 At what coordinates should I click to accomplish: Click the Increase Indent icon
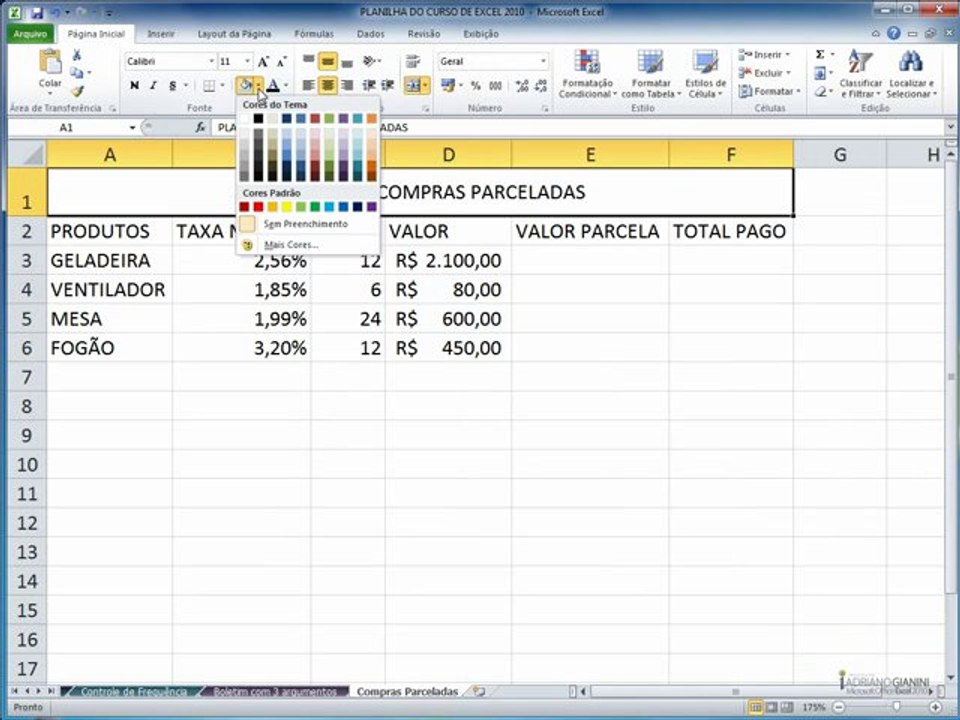(x=388, y=85)
